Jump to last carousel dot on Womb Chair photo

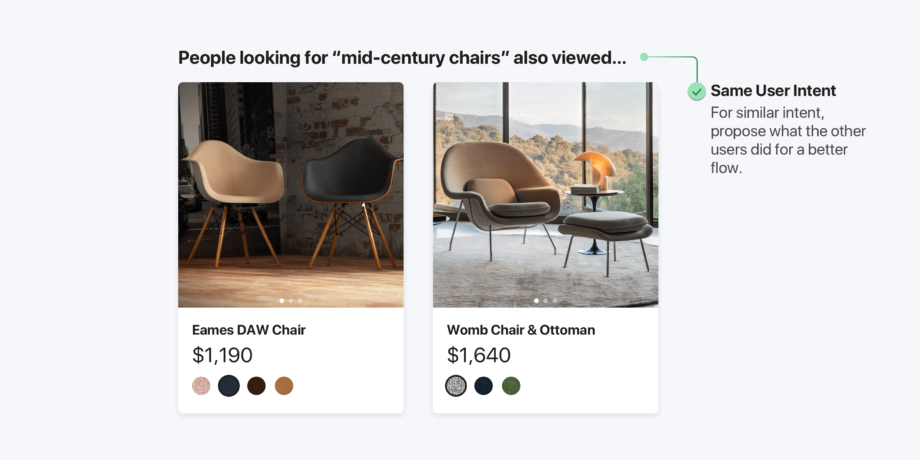pyautogui.click(x=555, y=300)
